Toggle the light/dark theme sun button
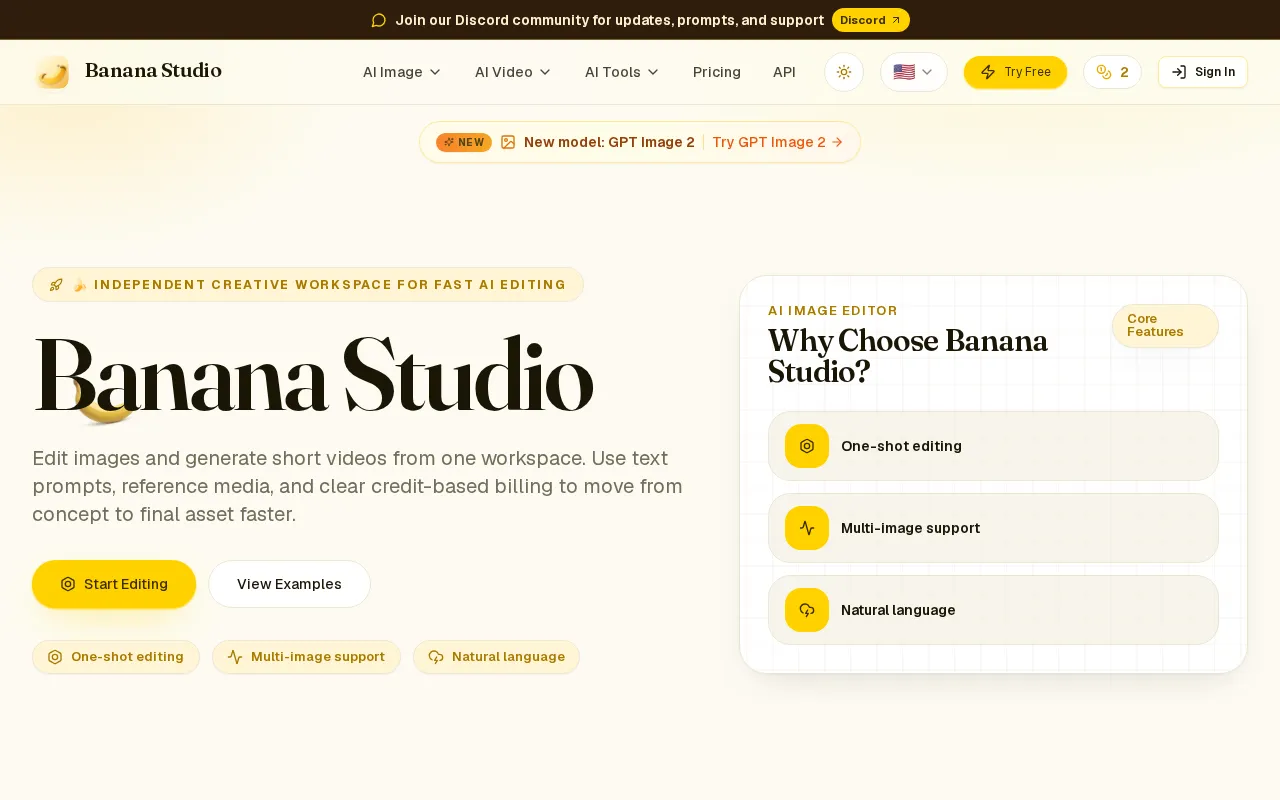The width and height of the screenshot is (1280, 800). (844, 72)
